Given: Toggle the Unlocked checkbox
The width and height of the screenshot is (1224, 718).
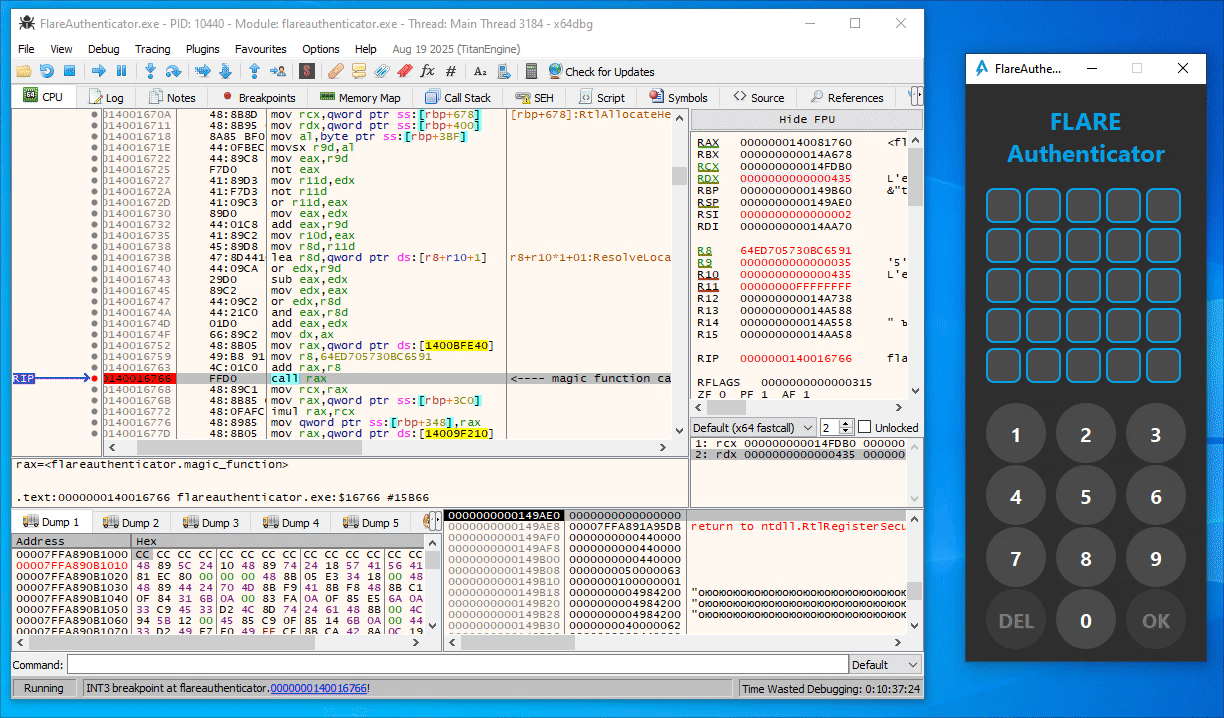Looking at the screenshot, I should coord(865,427).
